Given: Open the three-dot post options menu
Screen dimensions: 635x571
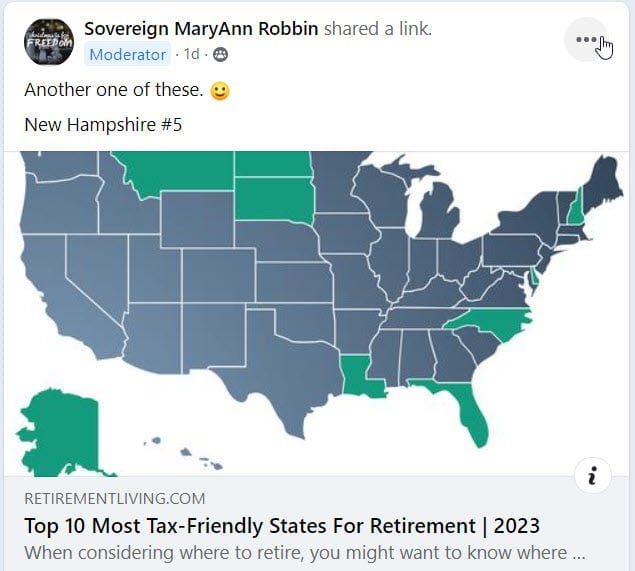Looking at the screenshot, I should pos(586,39).
